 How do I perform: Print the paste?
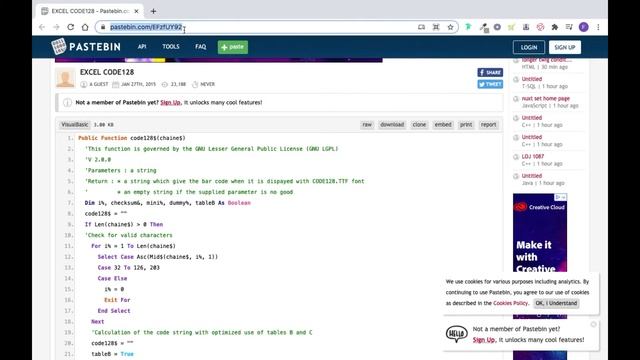466,124
